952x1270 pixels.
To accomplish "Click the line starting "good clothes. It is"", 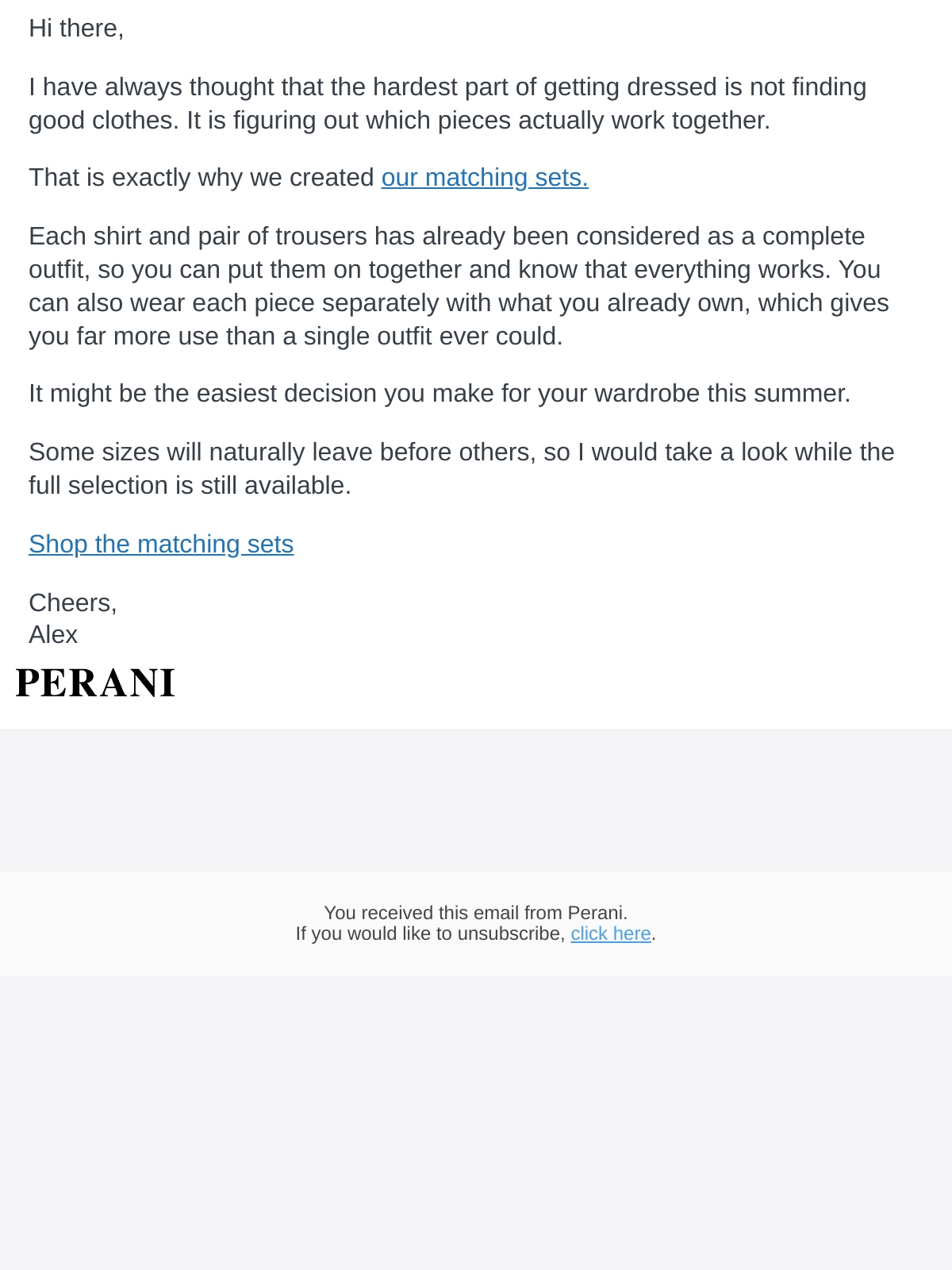I will pos(400,120).
